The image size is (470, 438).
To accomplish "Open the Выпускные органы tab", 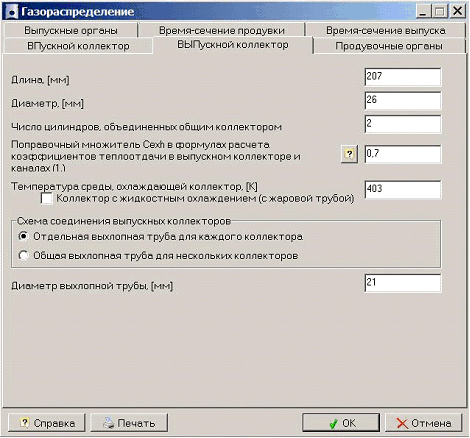I will 71,30.
